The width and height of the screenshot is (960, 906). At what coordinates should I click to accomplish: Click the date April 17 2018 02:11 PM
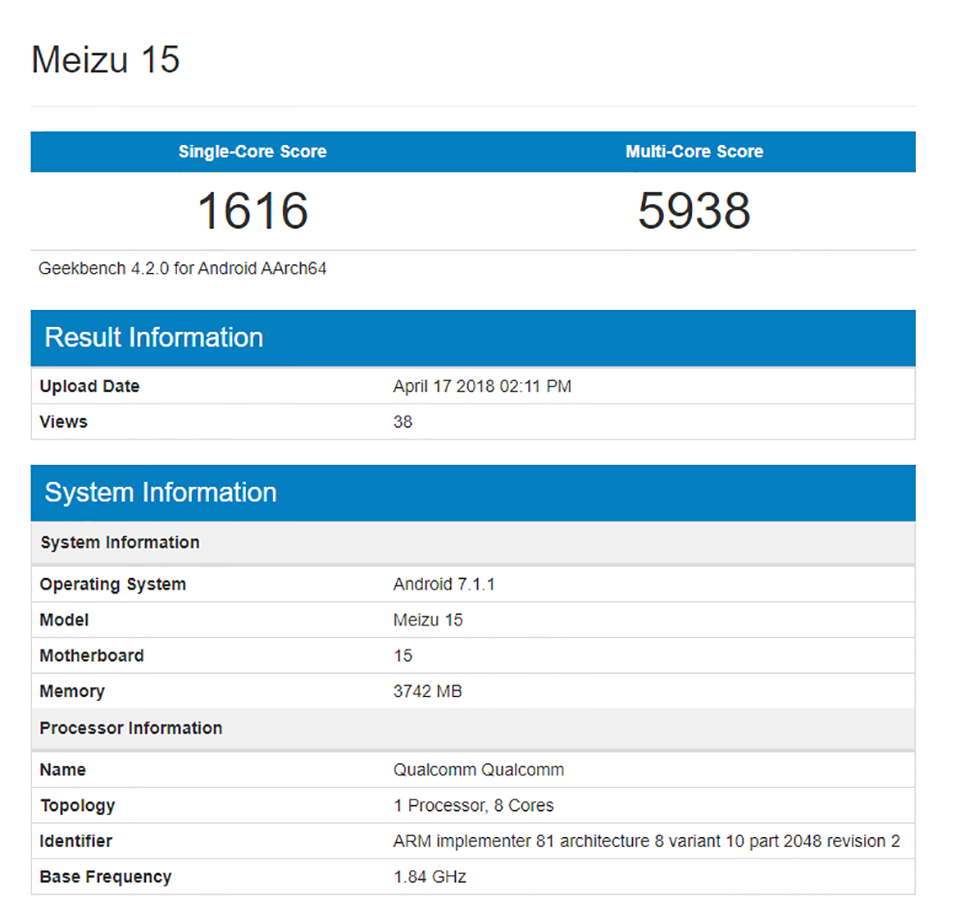pos(482,386)
